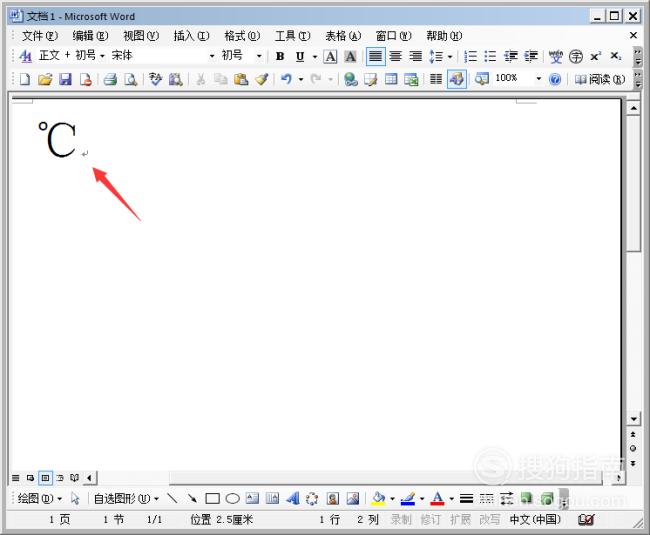Click the Insert Table icon
Viewport: 650px width, 535px height.
tap(391, 79)
